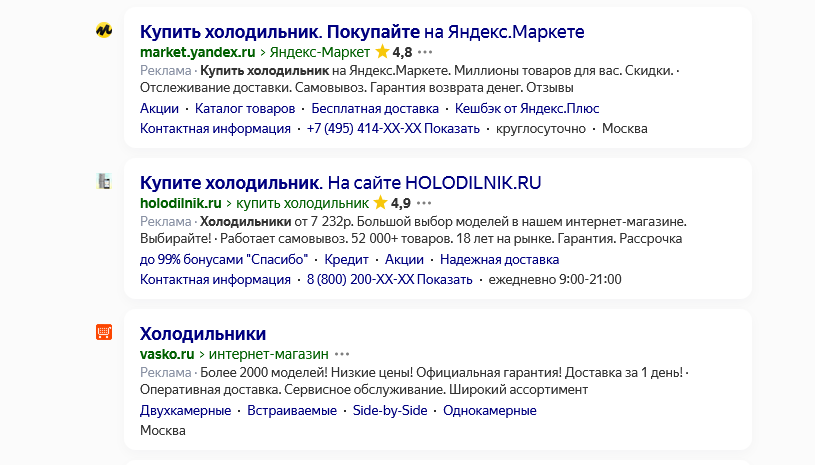Click the vasko.ru orange cart favicon
Viewport: 815px width, 465px height.
104,332
